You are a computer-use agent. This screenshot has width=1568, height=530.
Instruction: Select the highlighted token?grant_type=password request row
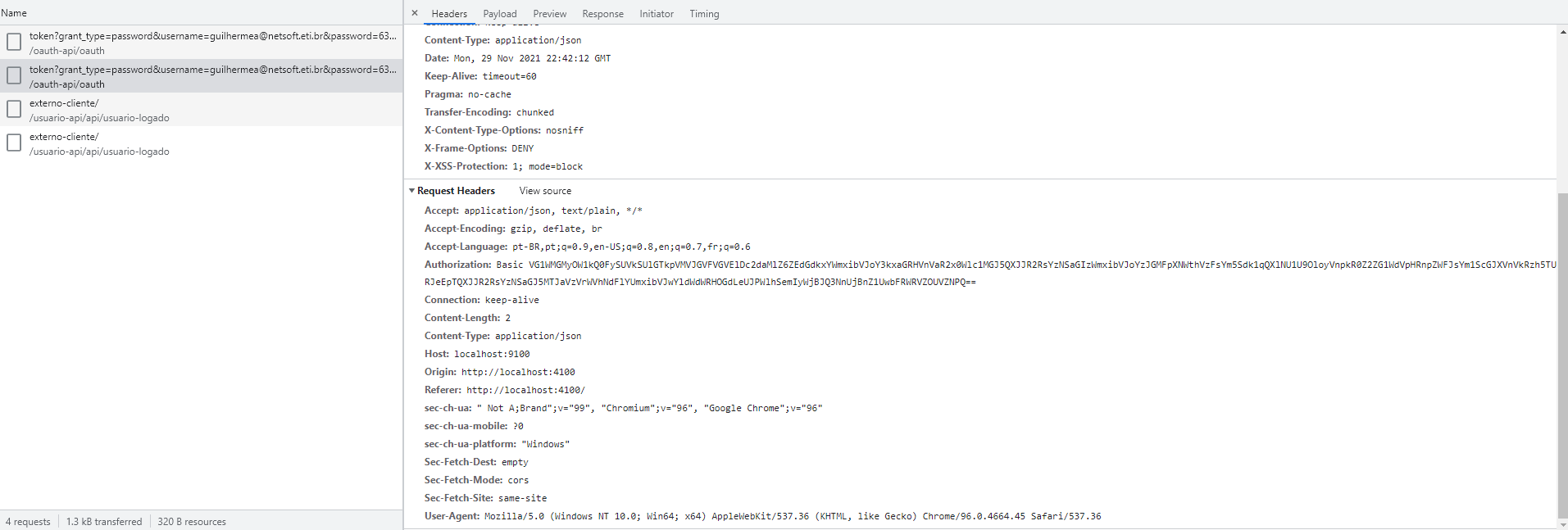(x=202, y=76)
